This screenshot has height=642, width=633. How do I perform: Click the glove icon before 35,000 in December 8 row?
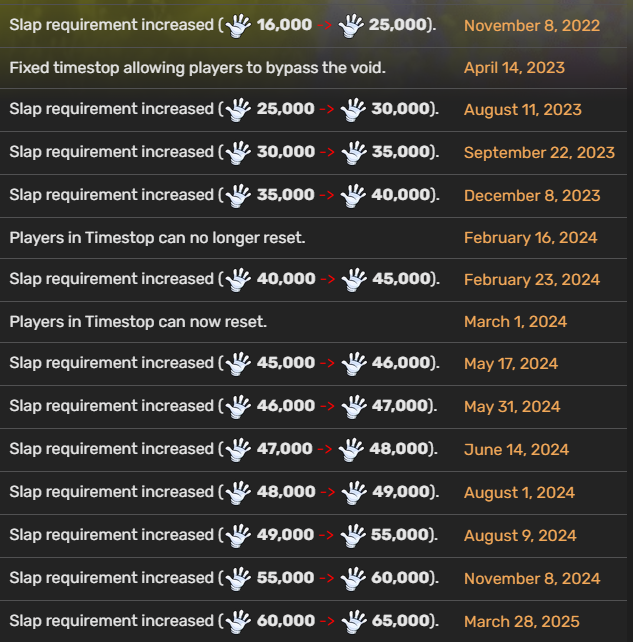tap(238, 196)
